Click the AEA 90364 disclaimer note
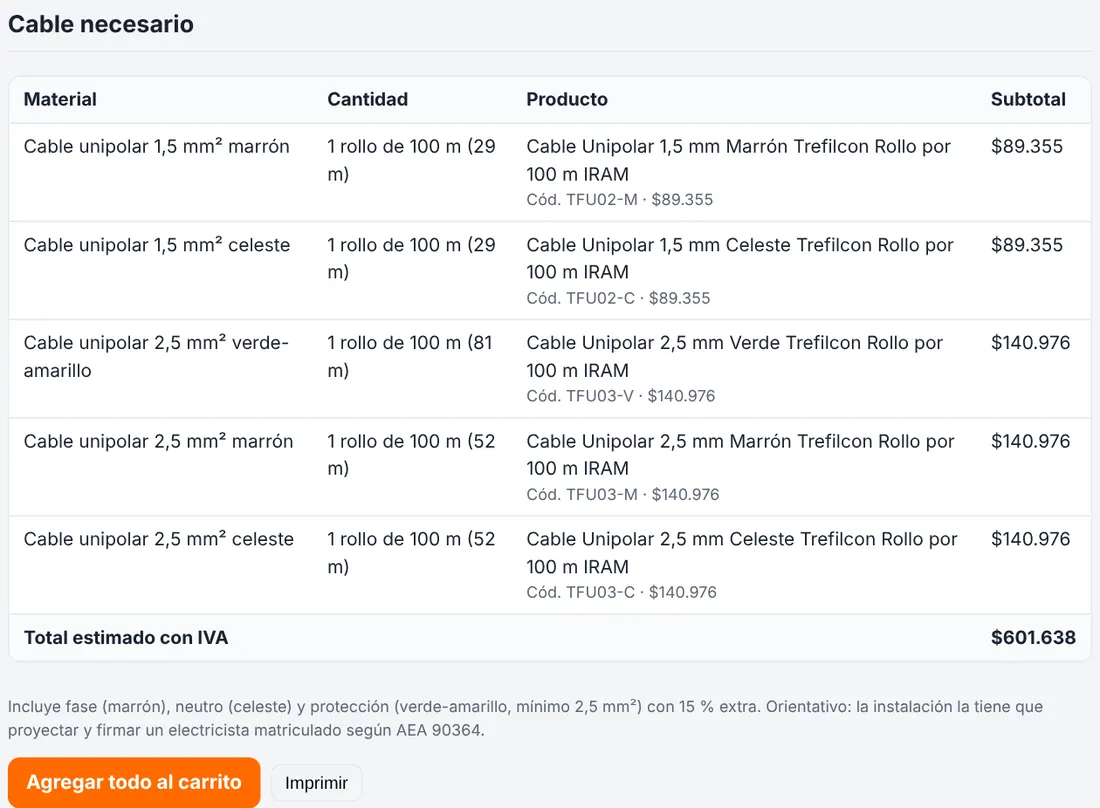The width and height of the screenshot is (1100, 808). pyautogui.click(x=525, y=718)
